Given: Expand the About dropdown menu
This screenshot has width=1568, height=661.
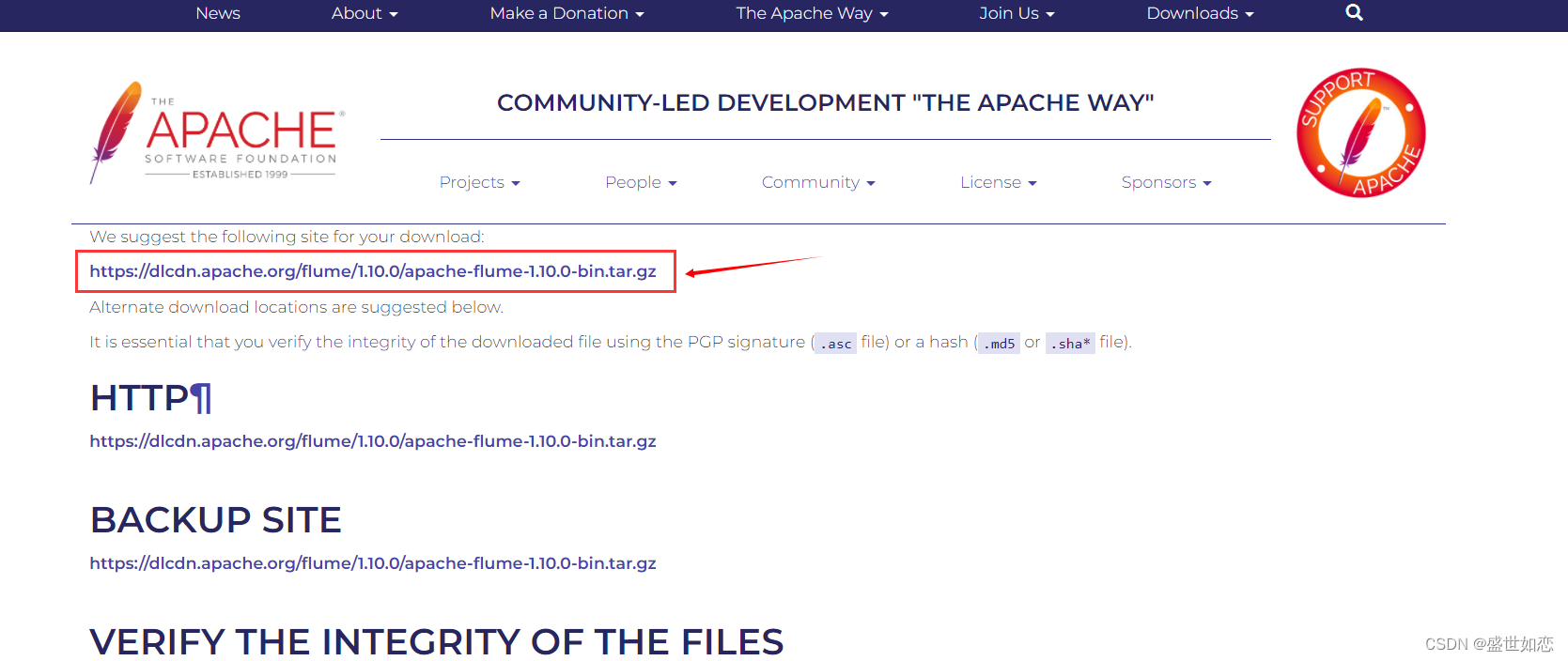Looking at the screenshot, I should coord(365,13).
